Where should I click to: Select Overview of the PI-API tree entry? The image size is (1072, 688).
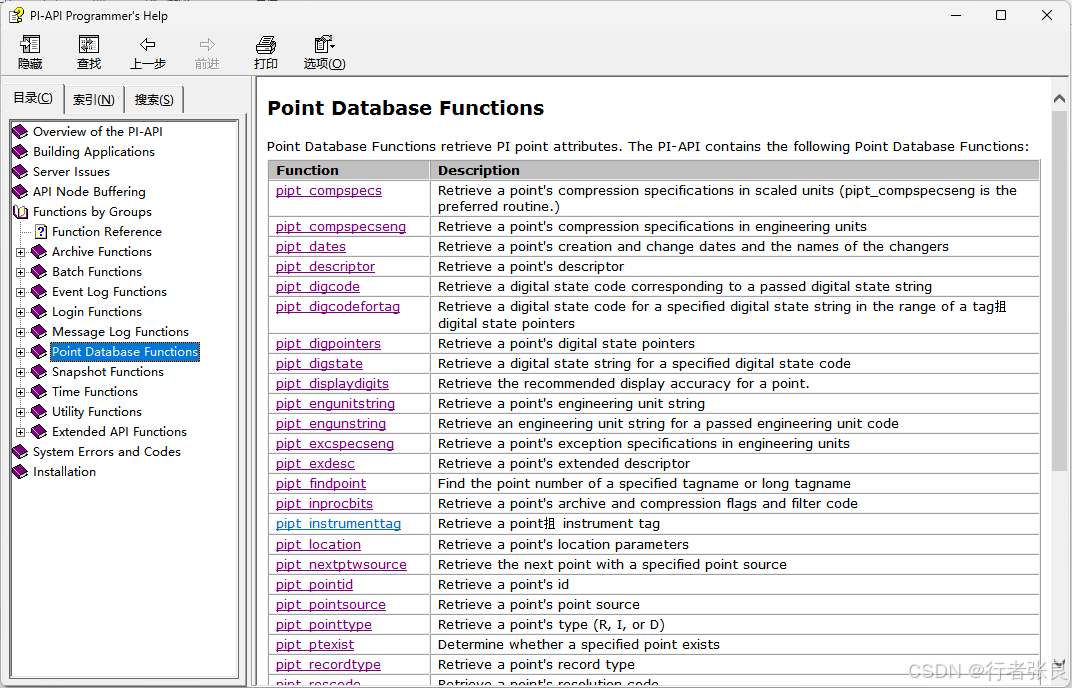pyautogui.click(x=98, y=131)
